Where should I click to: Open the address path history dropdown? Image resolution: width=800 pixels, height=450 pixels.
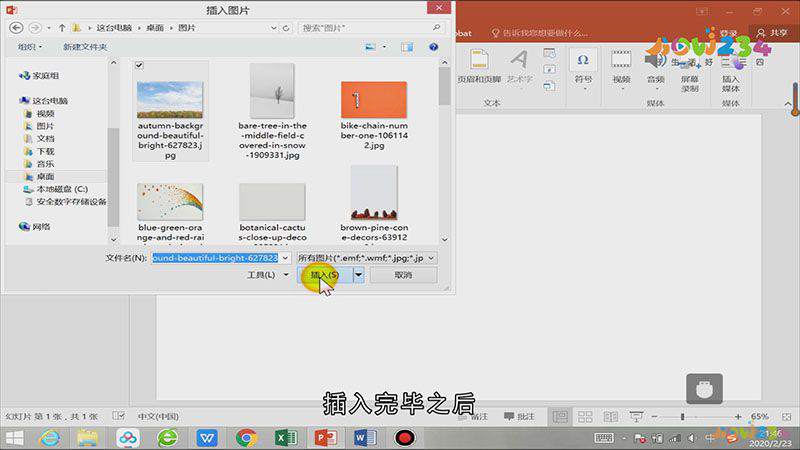(x=274, y=28)
